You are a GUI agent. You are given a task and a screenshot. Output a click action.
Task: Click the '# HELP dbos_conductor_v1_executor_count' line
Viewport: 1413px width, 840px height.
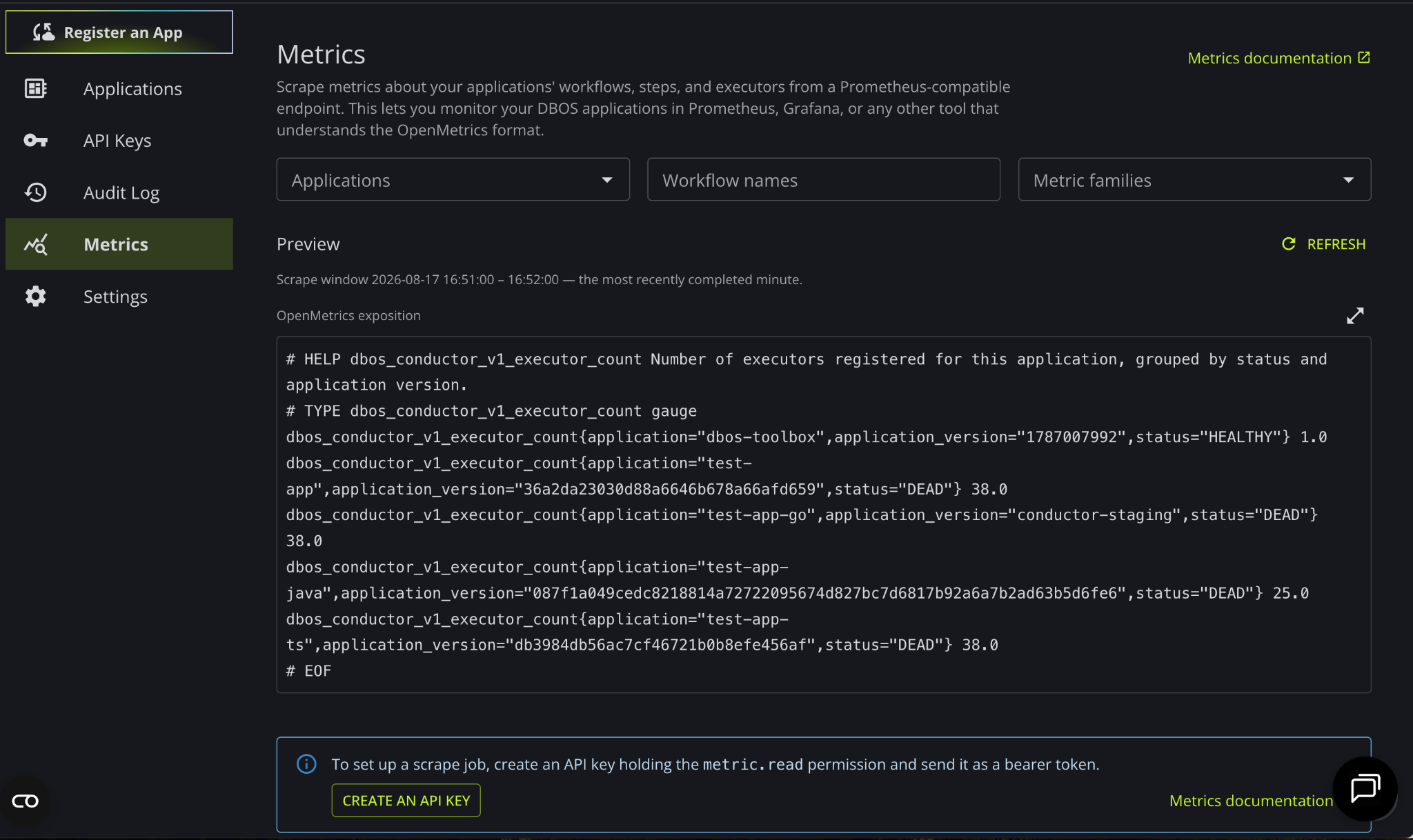pos(807,372)
